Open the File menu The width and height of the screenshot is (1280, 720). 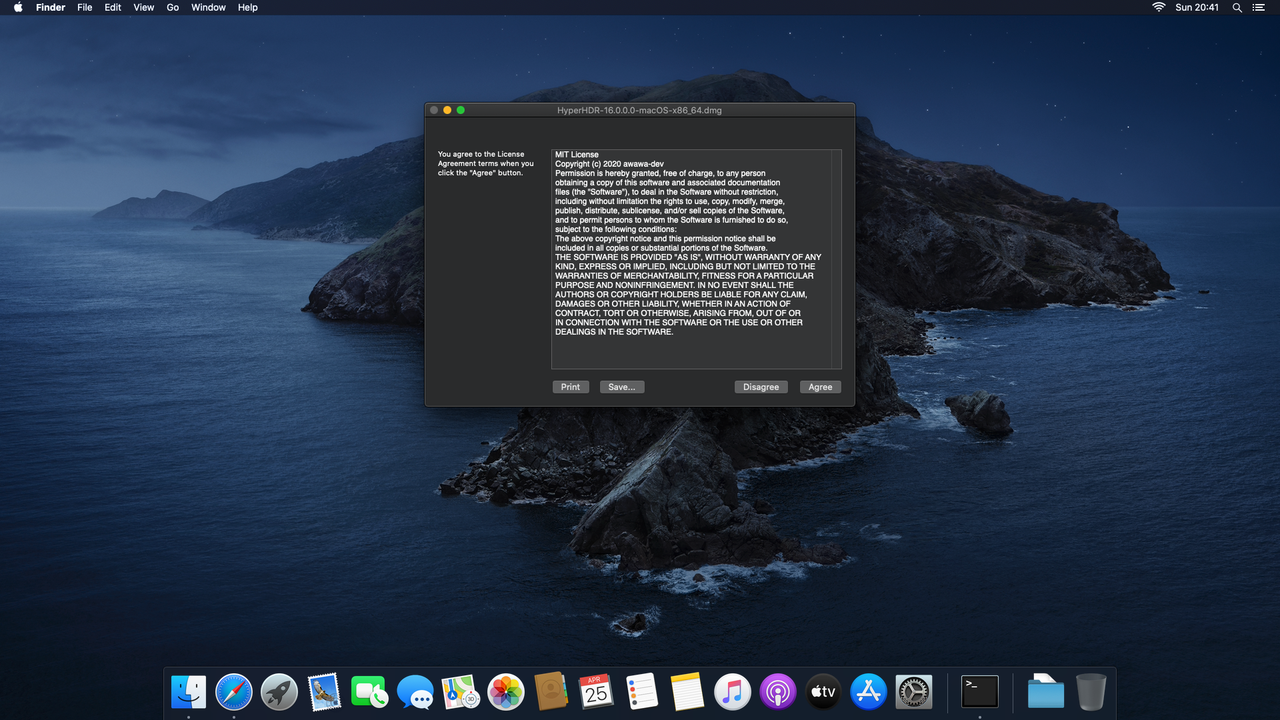coord(85,7)
